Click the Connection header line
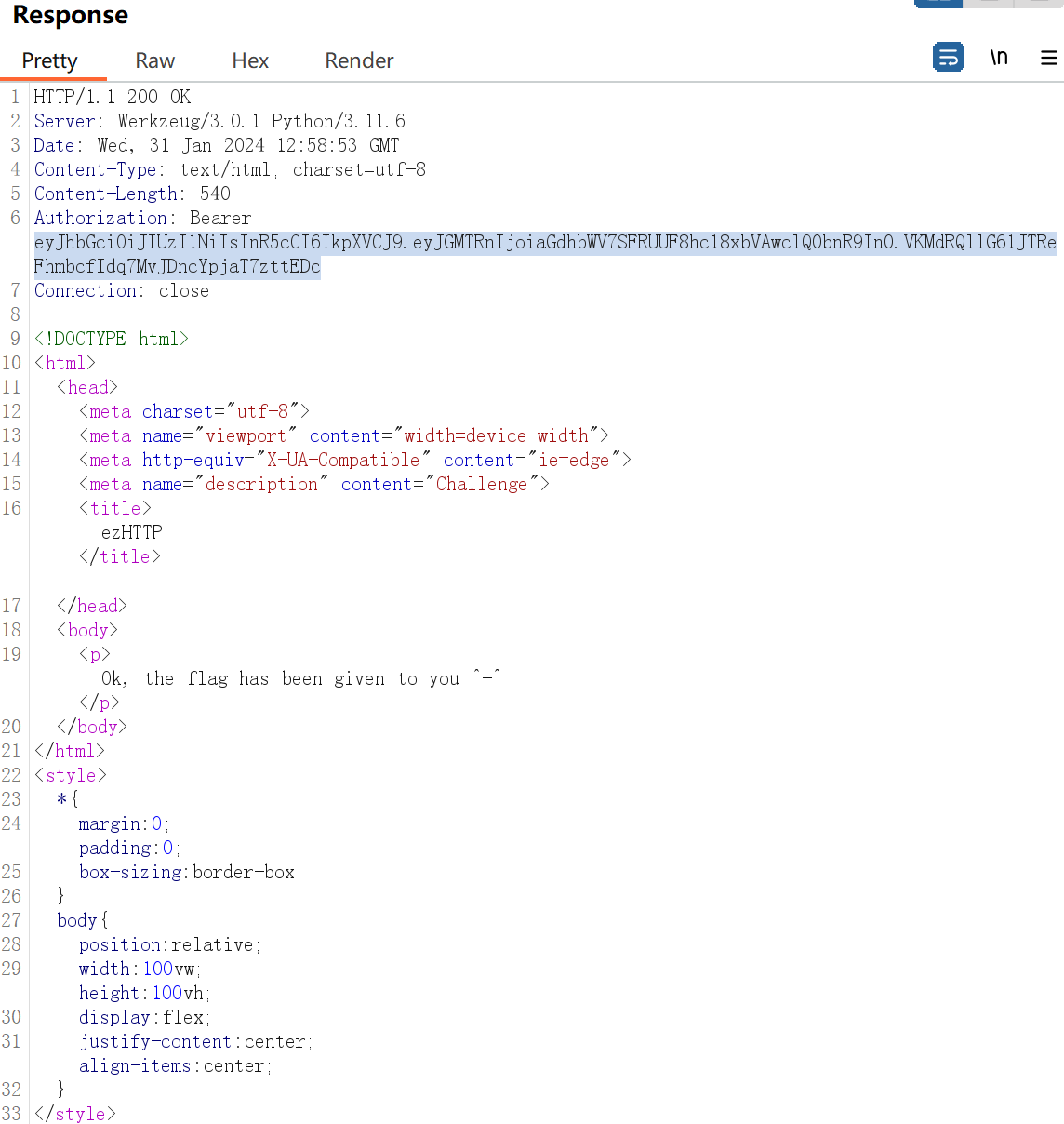Image resolution: width=1064 pixels, height=1124 pixels. (121, 290)
